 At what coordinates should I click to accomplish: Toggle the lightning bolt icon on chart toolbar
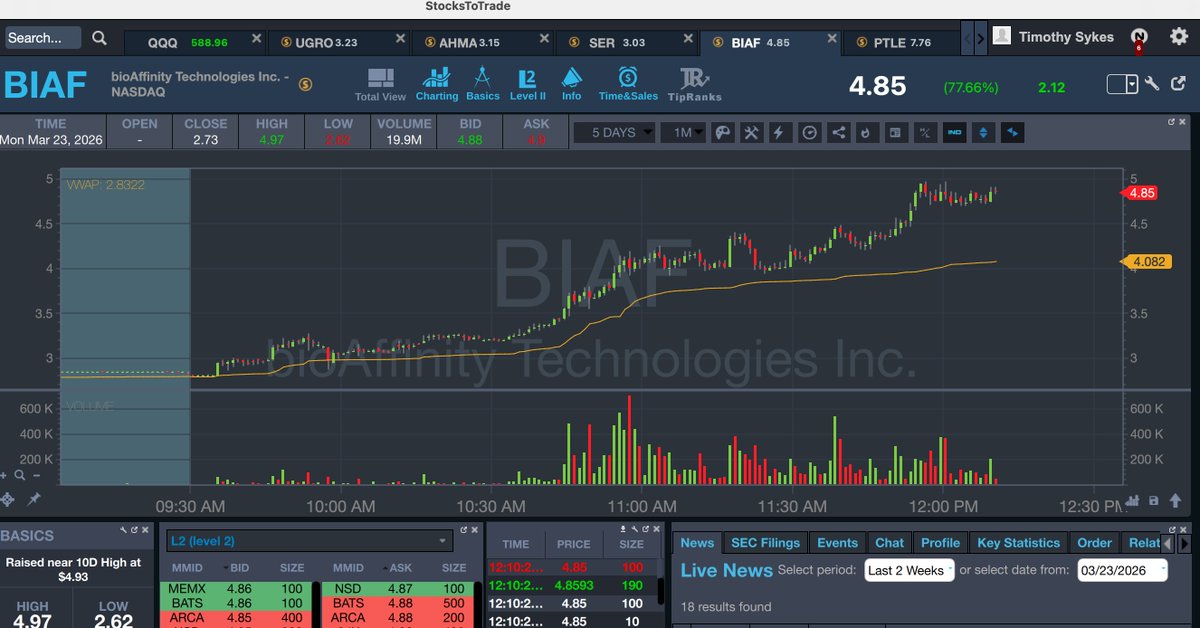[780, 132]
